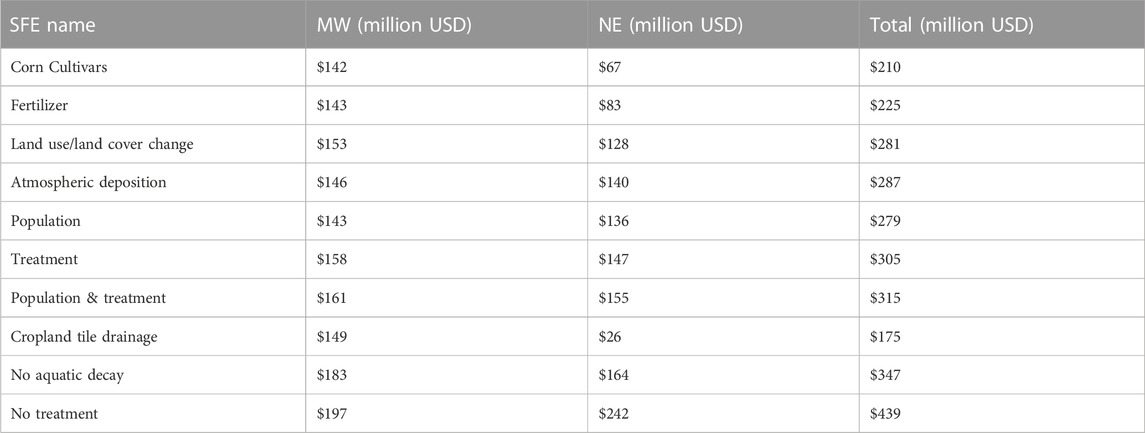Viewport: 1145px width, 433px height.
Task: Click the Land use/land cover change cell
Action: pyautogui.click(x=102, y=144)
